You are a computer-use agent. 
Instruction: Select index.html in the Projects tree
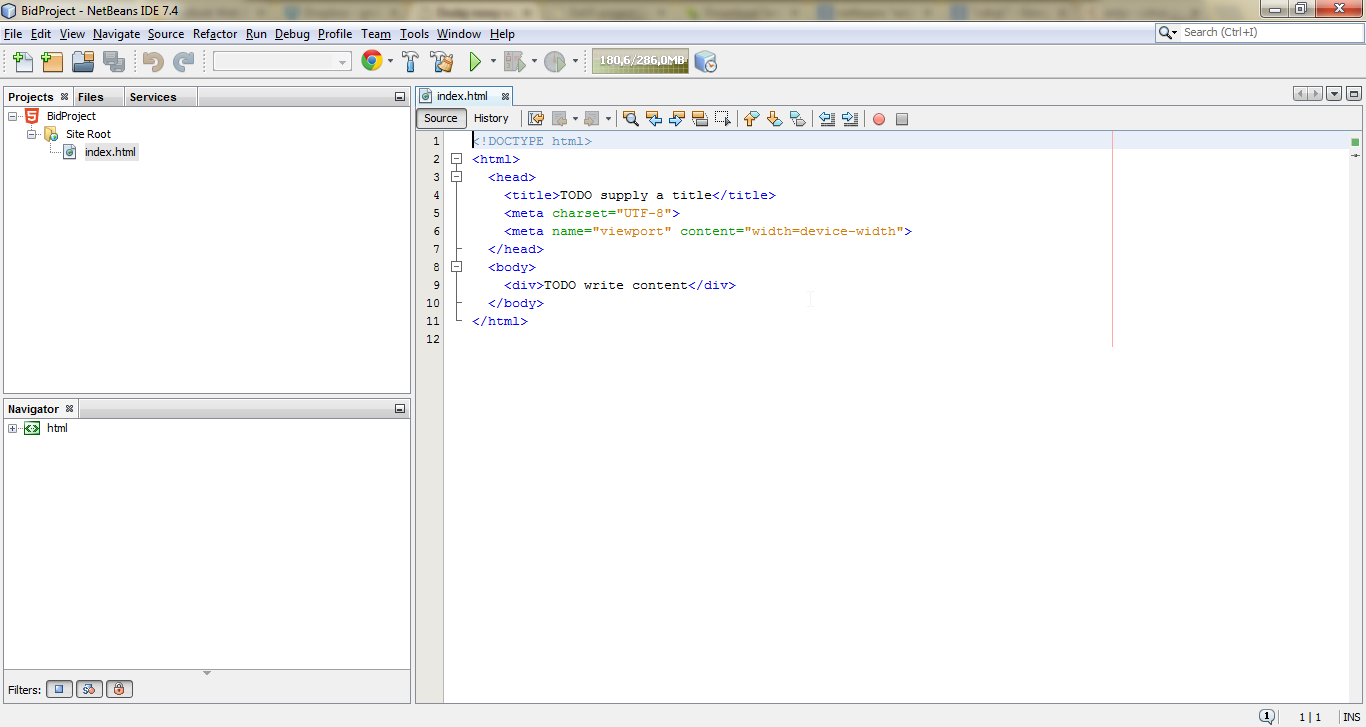point(110,152)
